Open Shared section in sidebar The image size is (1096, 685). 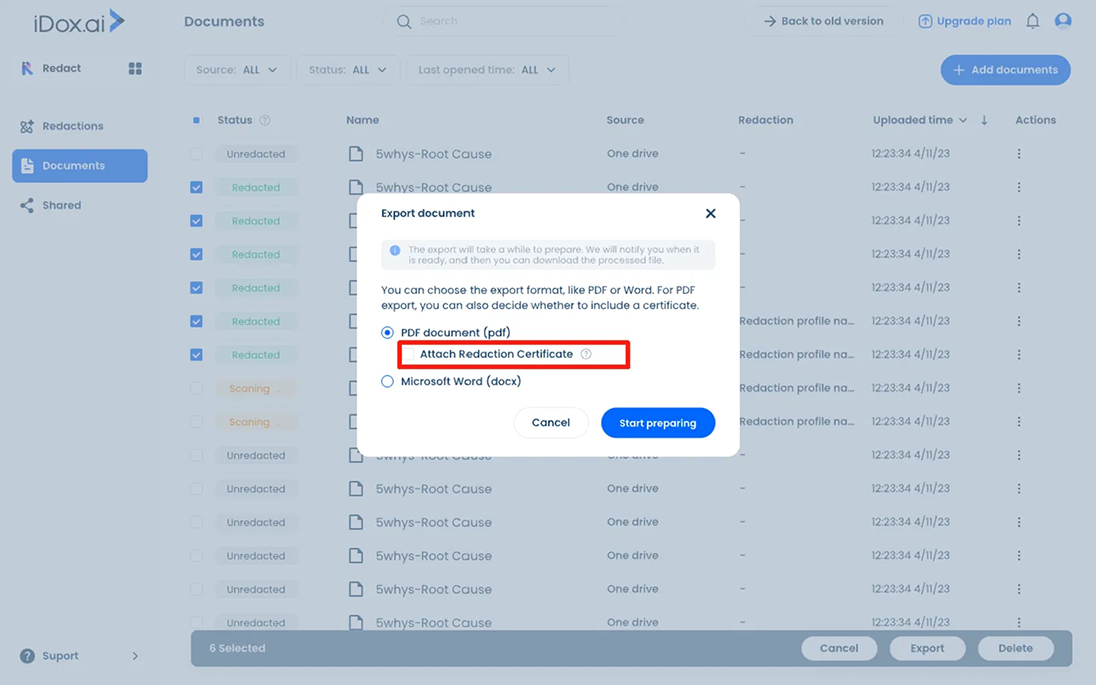tap(61, 205)
